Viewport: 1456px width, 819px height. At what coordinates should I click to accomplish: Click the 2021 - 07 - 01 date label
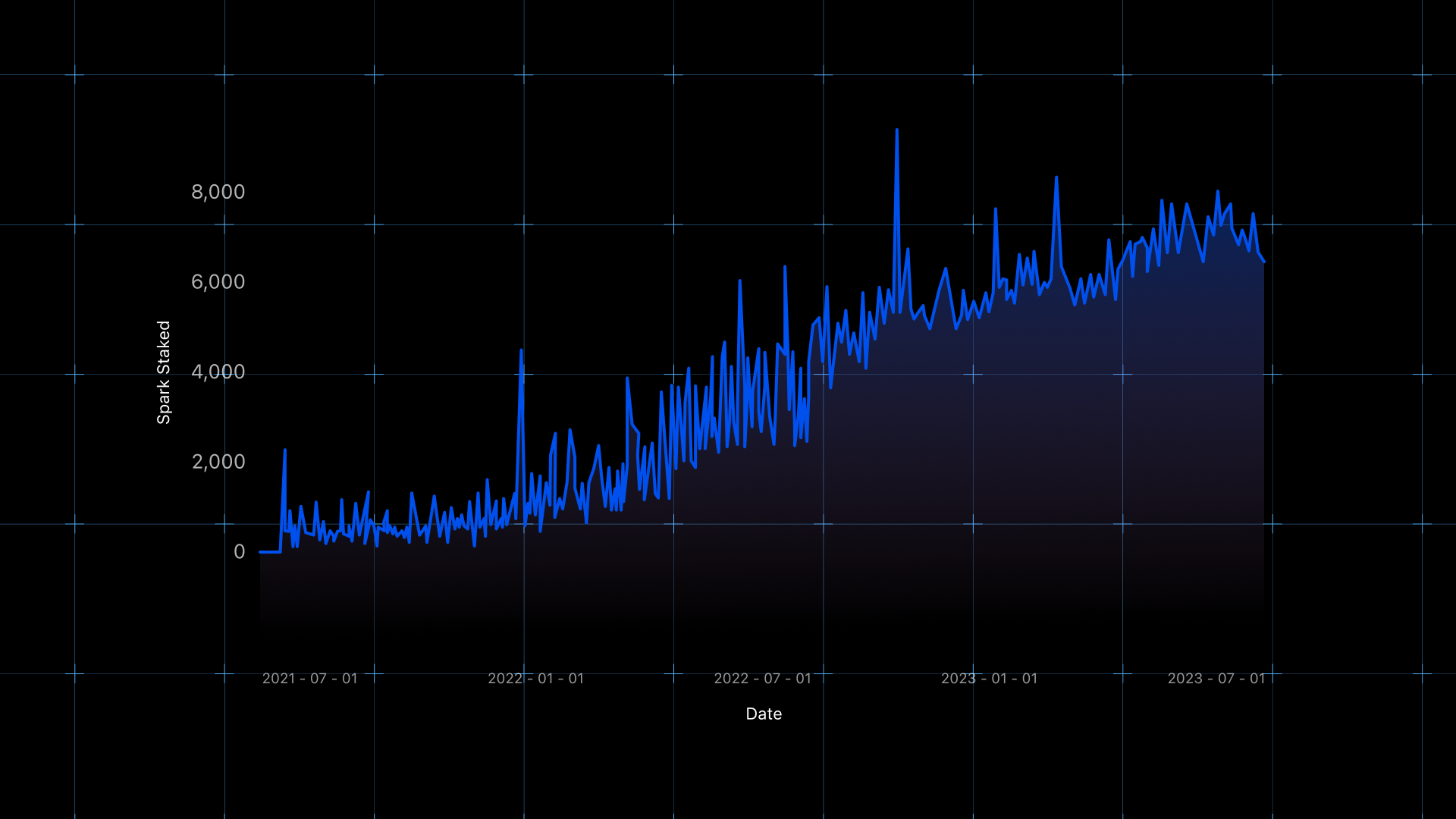point(309,679)
